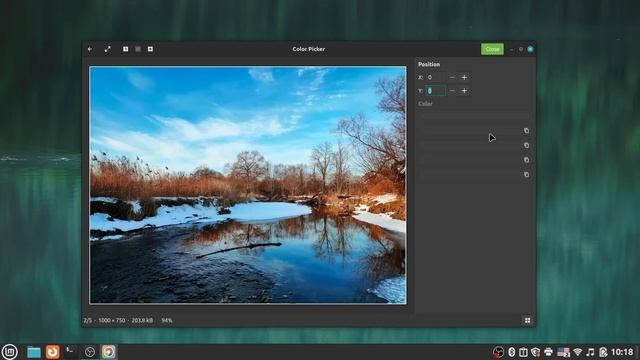Image resolution: width=640 pixels, height=360 pixels.
Task: Focus the X position input field
Action: [x=436, y=77]
